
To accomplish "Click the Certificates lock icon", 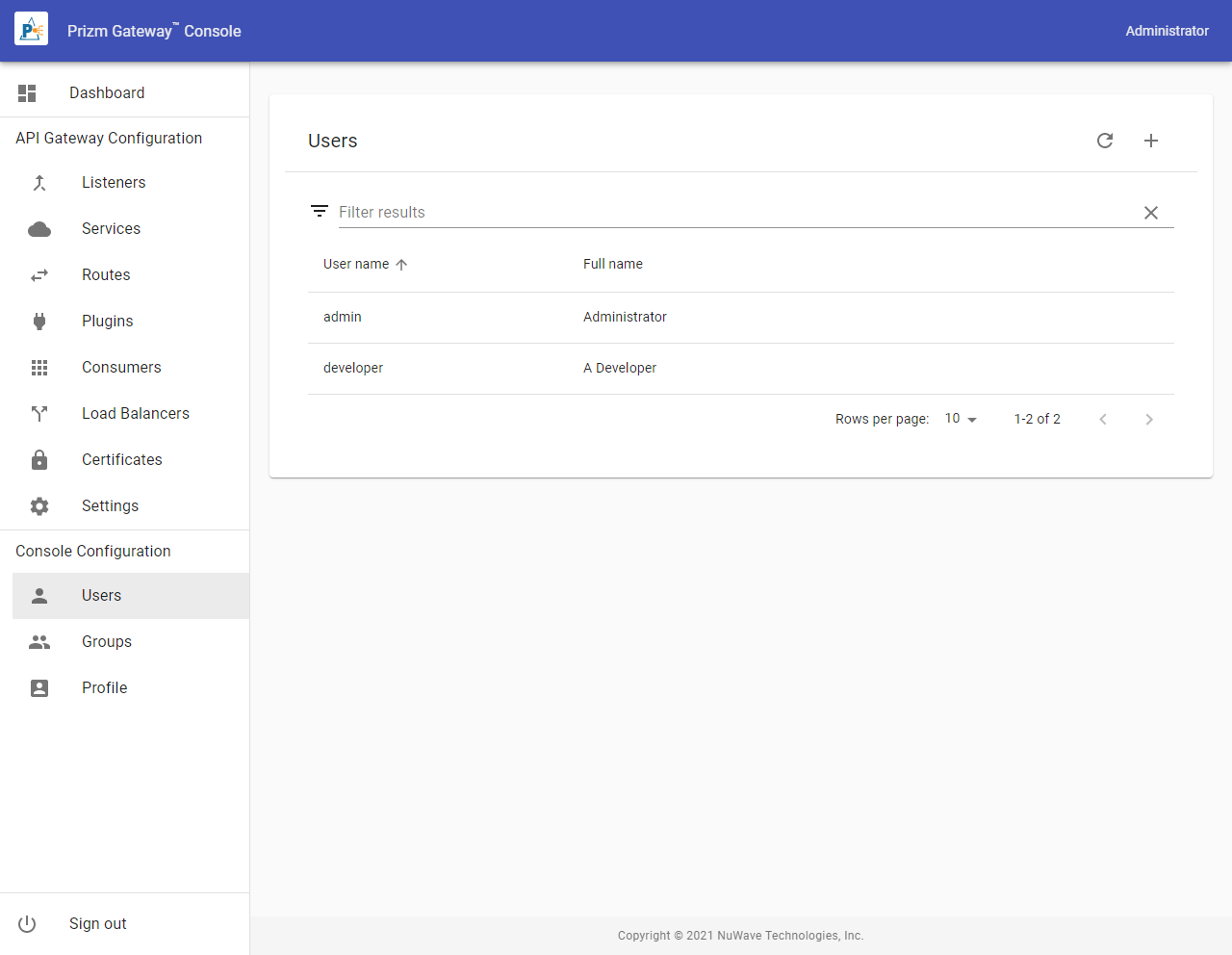I will pyautogui.click(x=39, y=460).
